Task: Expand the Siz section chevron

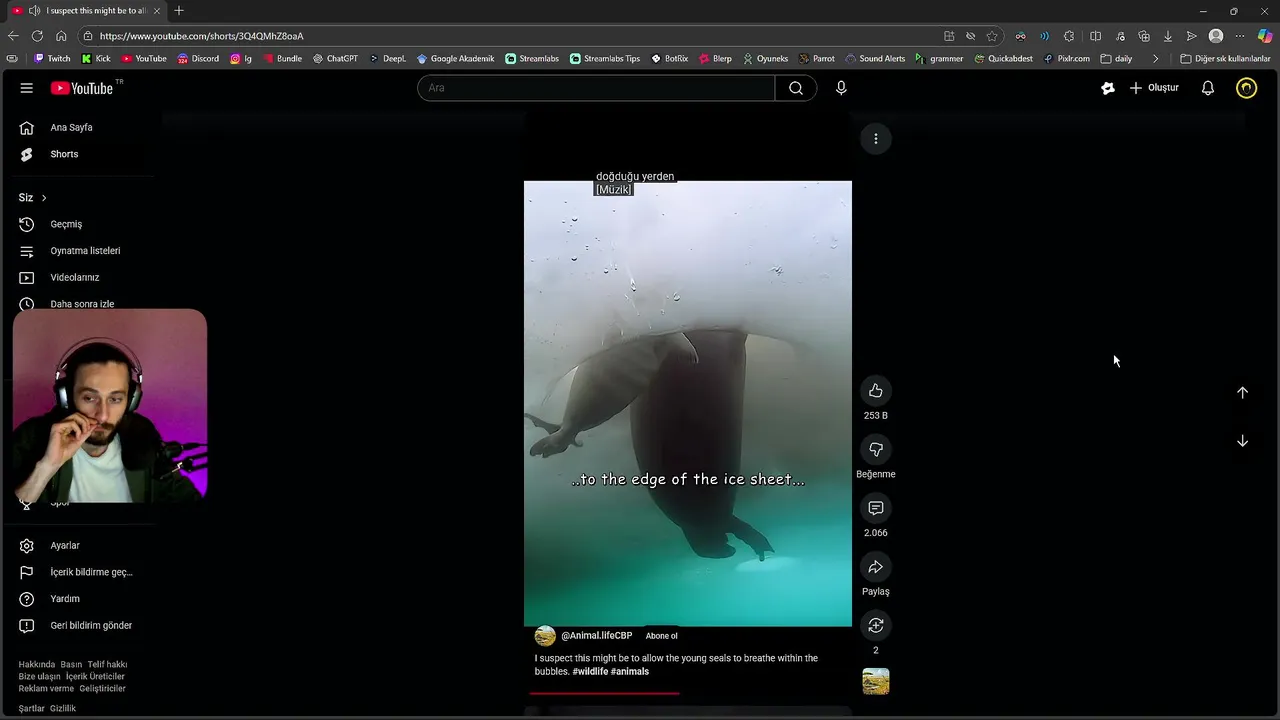Action: tap(44, 198)
